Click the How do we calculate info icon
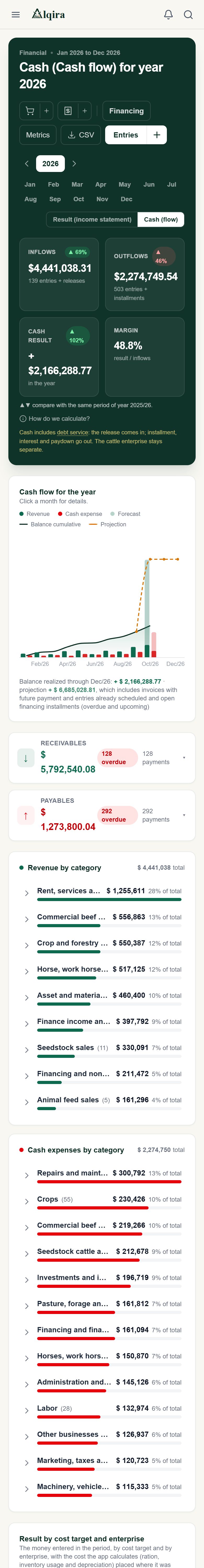The height and width of the screenshot is (1568, 204). coord(22,419)
